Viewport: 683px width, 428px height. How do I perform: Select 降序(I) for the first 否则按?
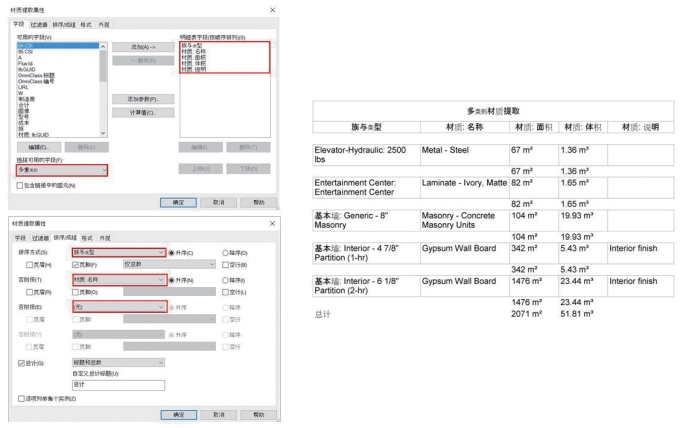[x=225, y=280]
